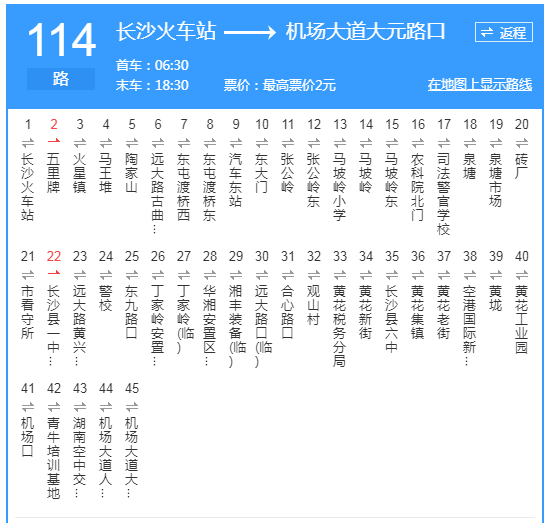Click the 票价：最高票价2元 text
The height and width of the screenshot is (523, 553).
point(280,85)
